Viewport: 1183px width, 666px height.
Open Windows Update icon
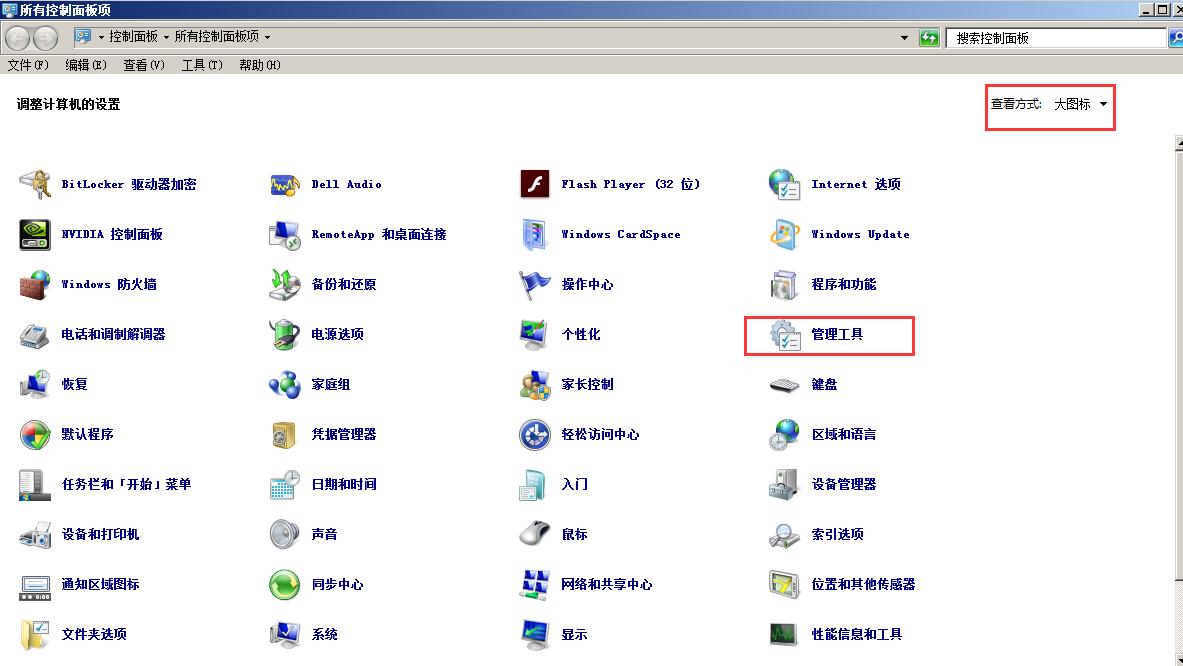[x=785, y=235]
